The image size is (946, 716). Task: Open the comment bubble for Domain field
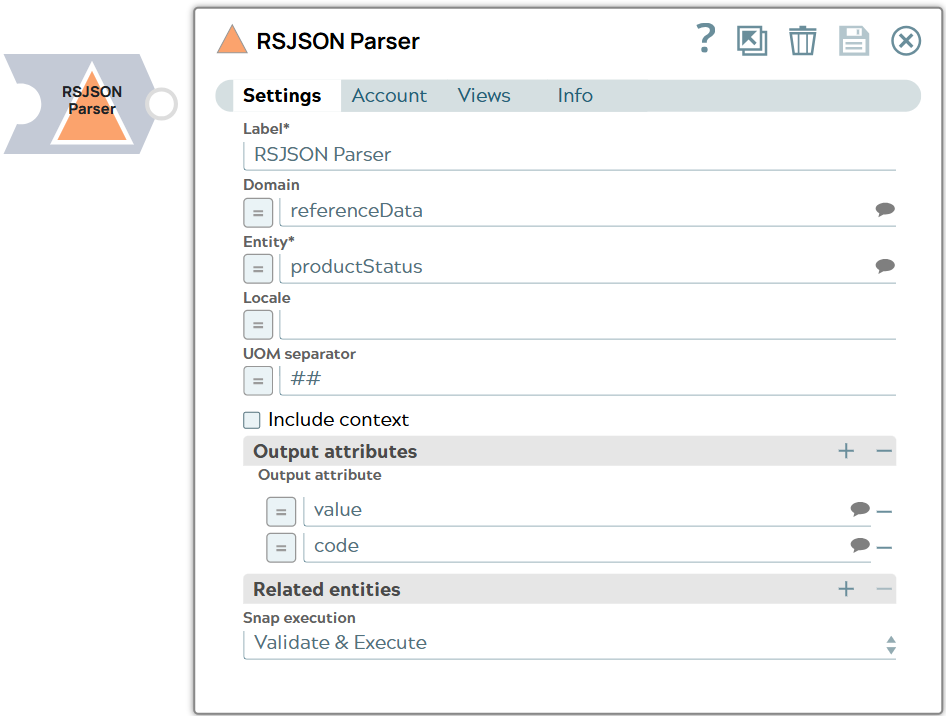(884, 209)
